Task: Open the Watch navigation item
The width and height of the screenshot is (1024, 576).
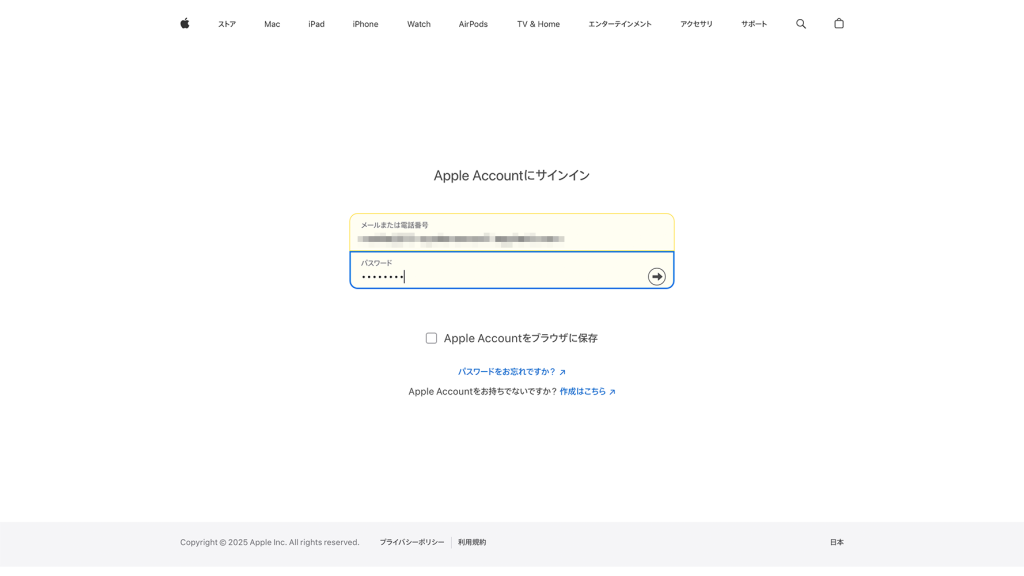Action: pyautogui.click(x=419, y=24)
